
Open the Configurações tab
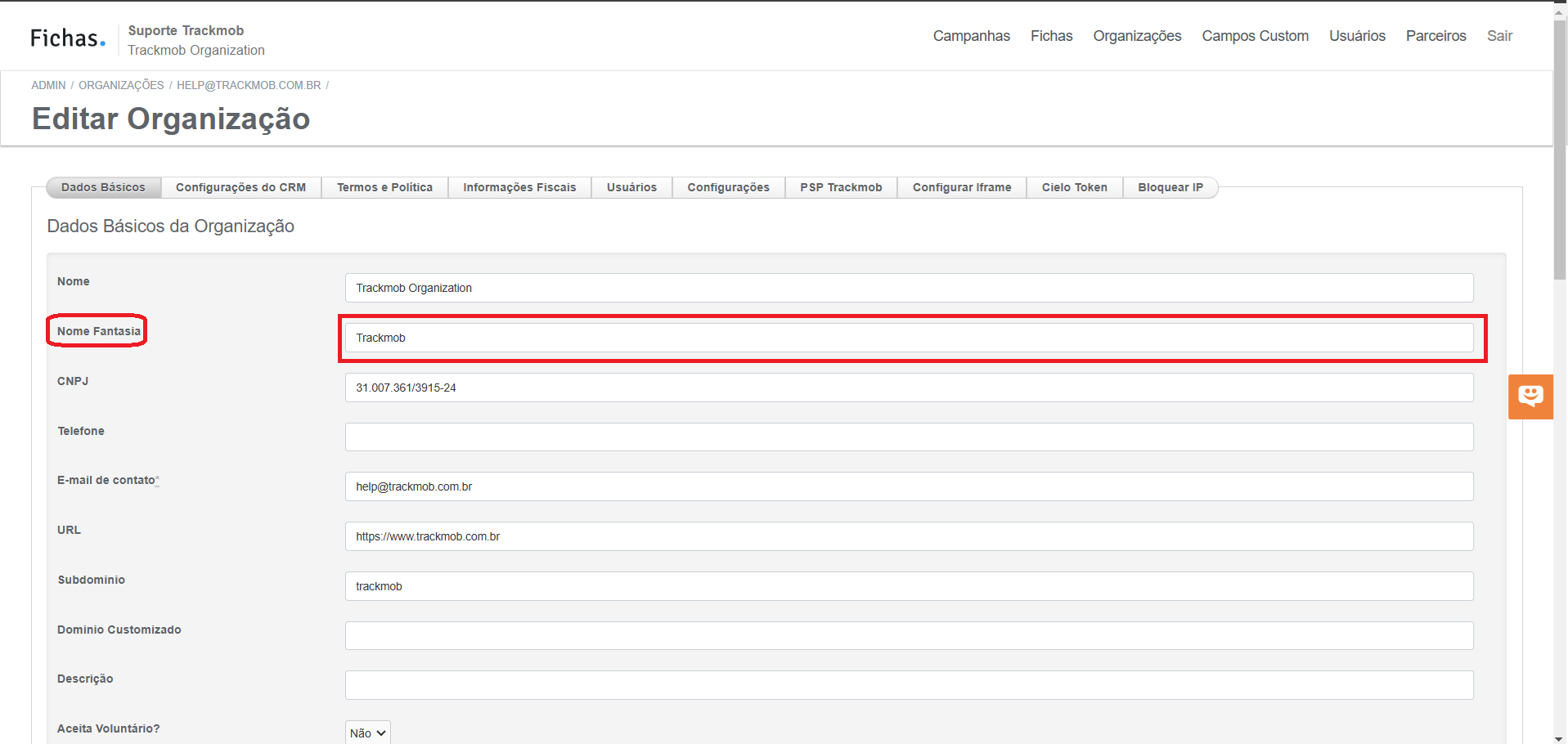728,187
